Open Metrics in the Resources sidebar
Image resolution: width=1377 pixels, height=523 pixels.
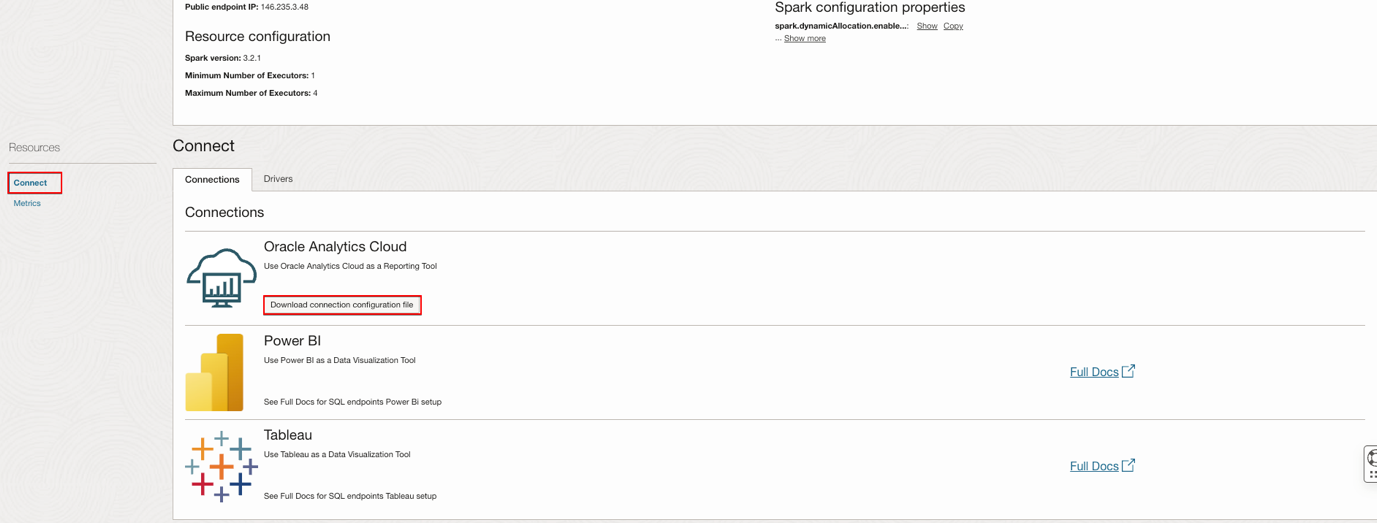(27, 203)
